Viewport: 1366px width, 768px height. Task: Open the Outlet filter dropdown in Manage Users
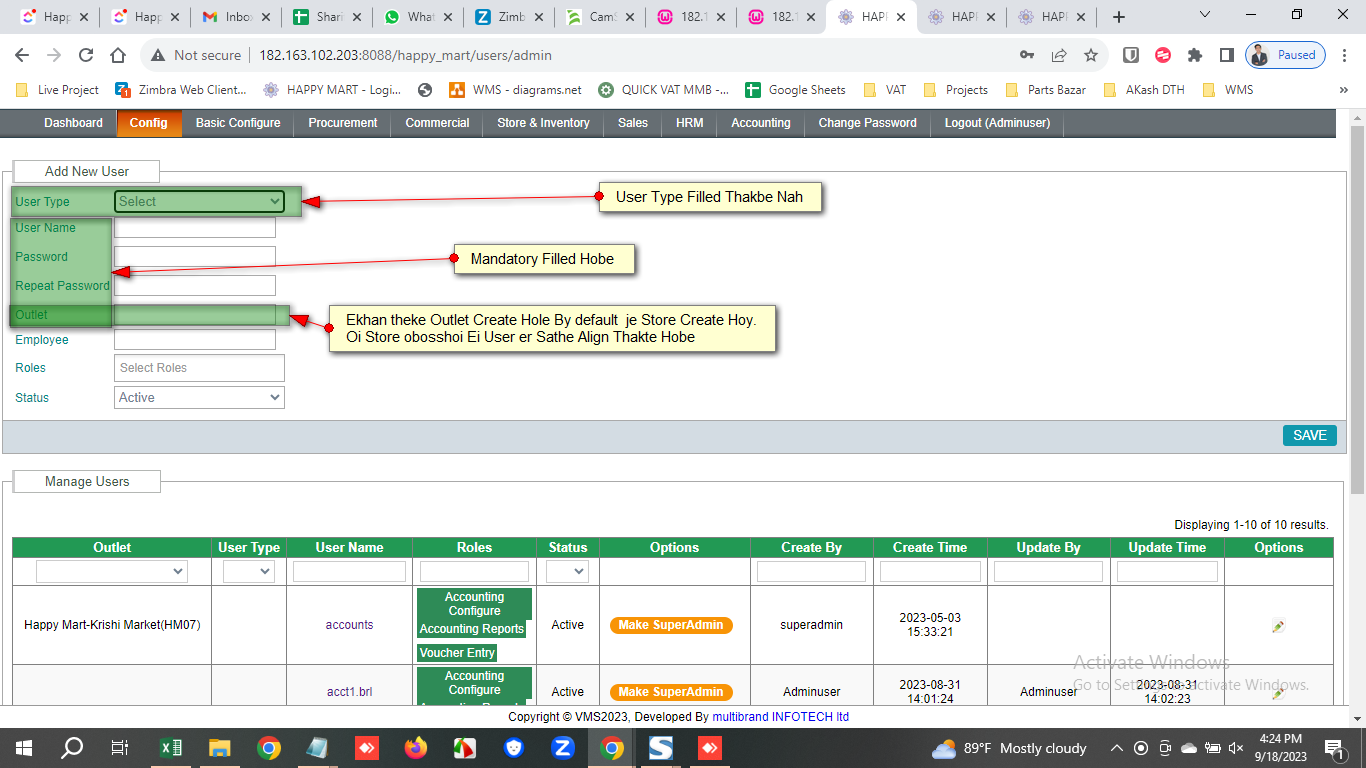coord(111,571)
